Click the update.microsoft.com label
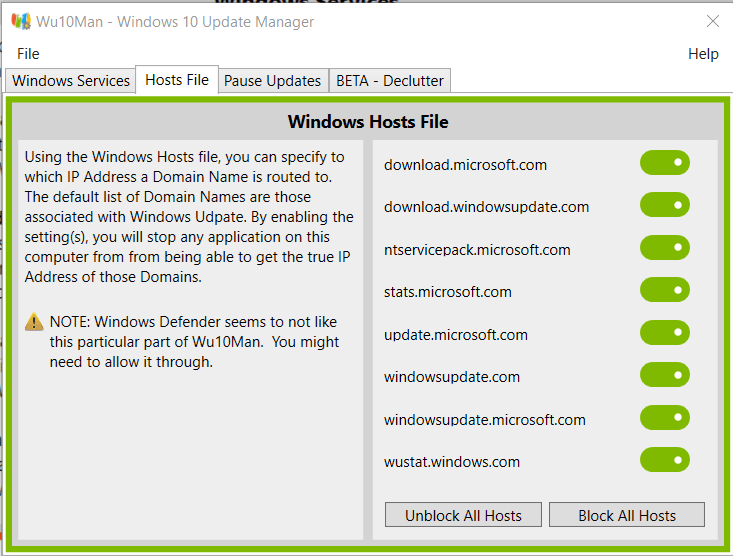The height and width of the screenshot is (556, 733). 456,335
